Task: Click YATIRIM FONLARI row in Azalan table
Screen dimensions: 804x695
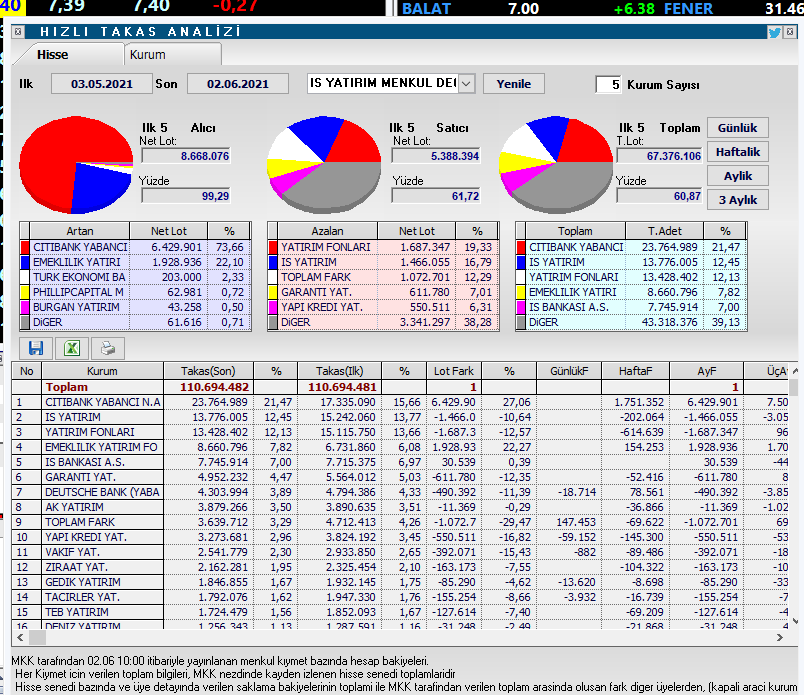Action: (383, 247)
